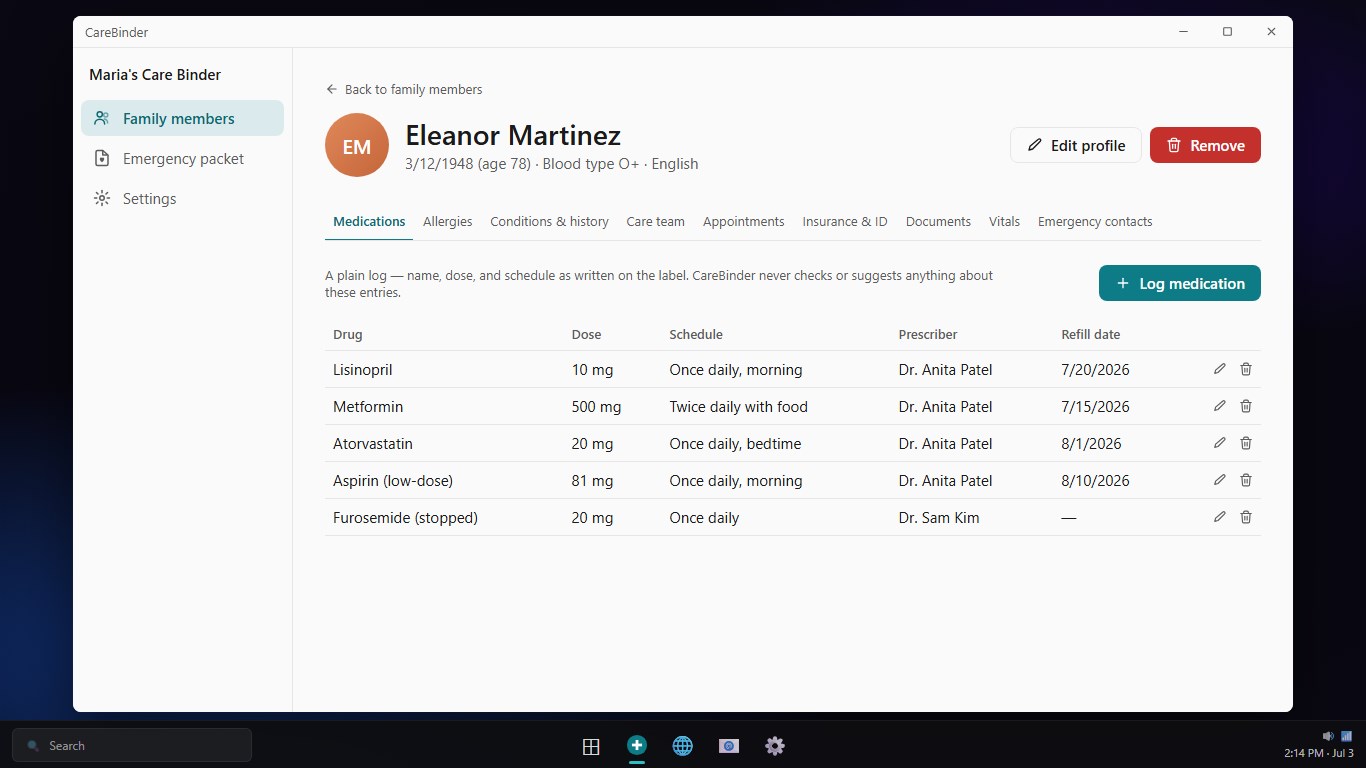
Task: Switch to the Documents tab
Action: [x=938, y=222]
